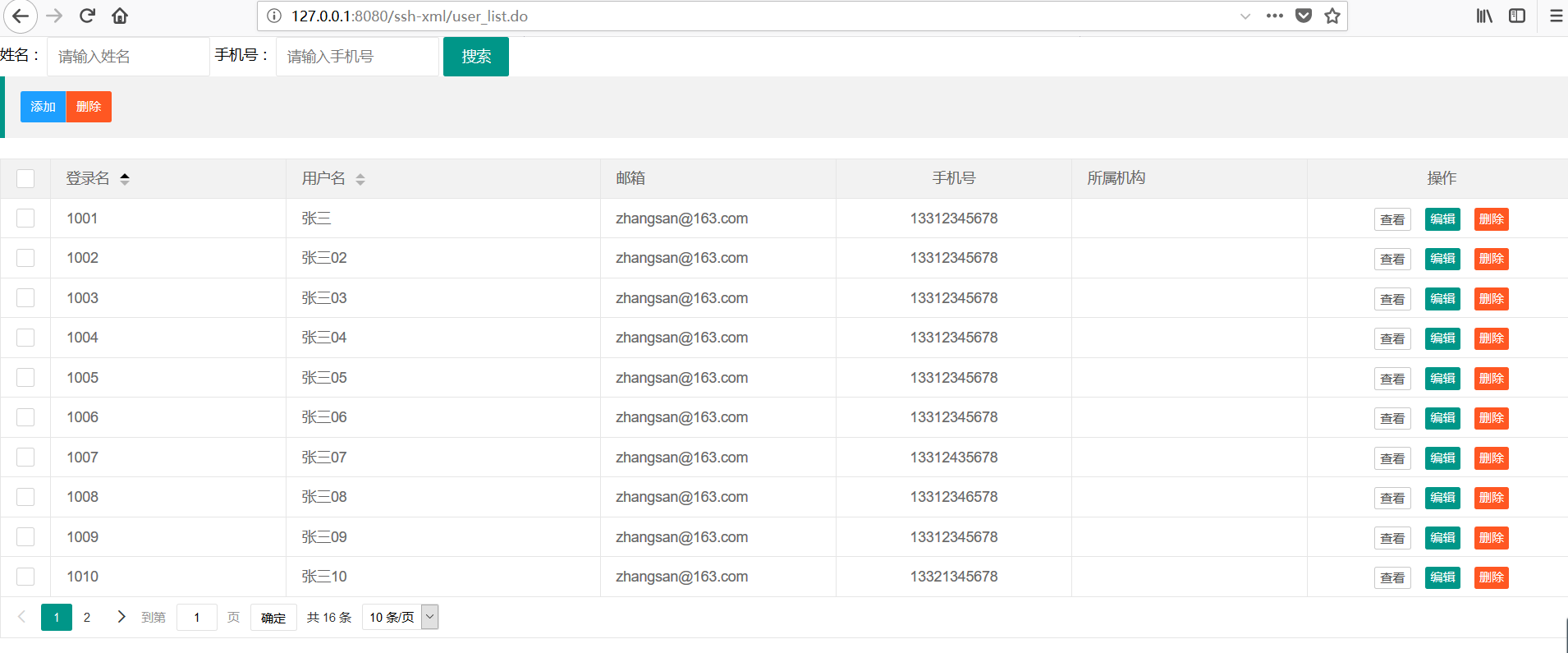Screen dimensions: 1568x653
Task: Click 编辑 for user 1001
Action: click(1442, 219)
